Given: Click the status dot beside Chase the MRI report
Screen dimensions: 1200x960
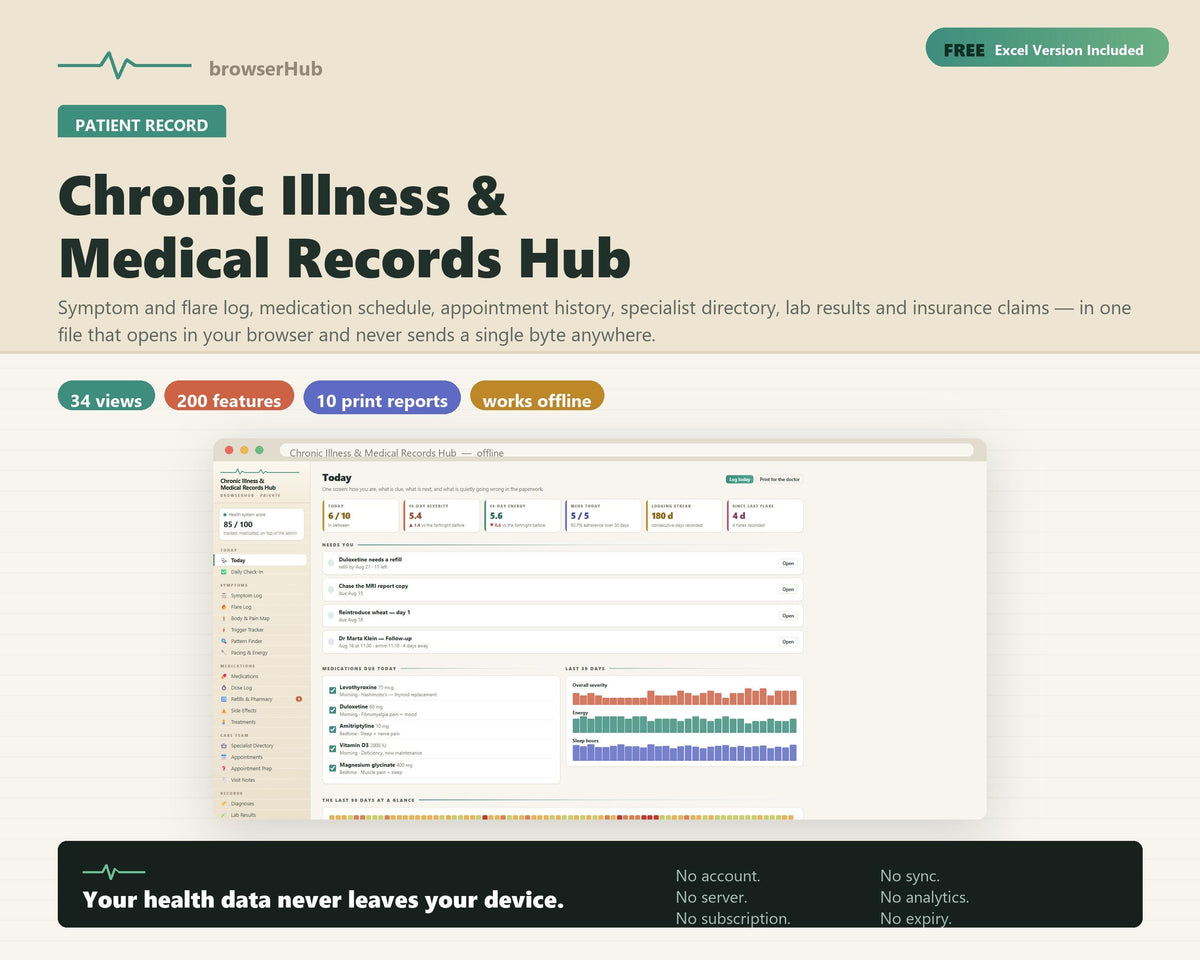Looking at the screenshot, I should pos(331,589).
